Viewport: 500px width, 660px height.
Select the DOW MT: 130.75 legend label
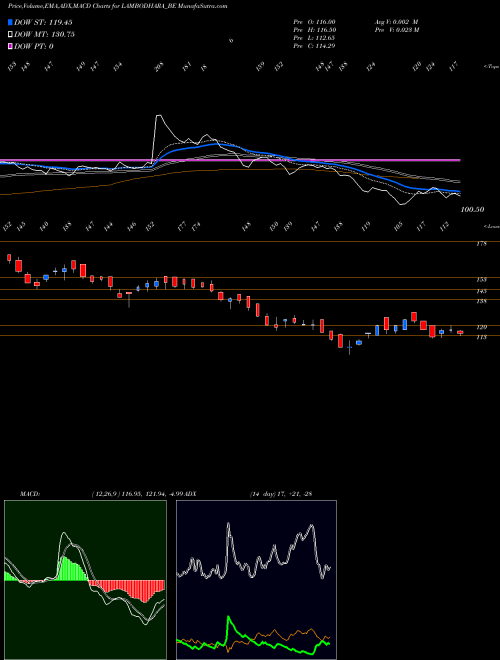(x=44, y=35)
